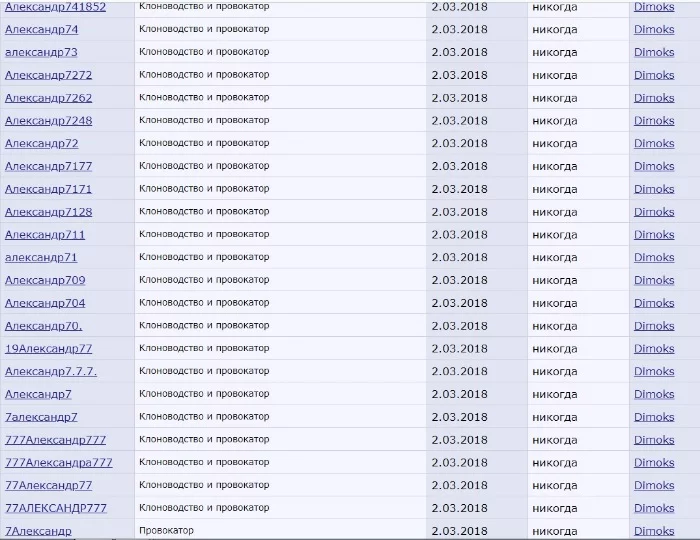
Task: Click username link александр73
Action: (41, 52)
